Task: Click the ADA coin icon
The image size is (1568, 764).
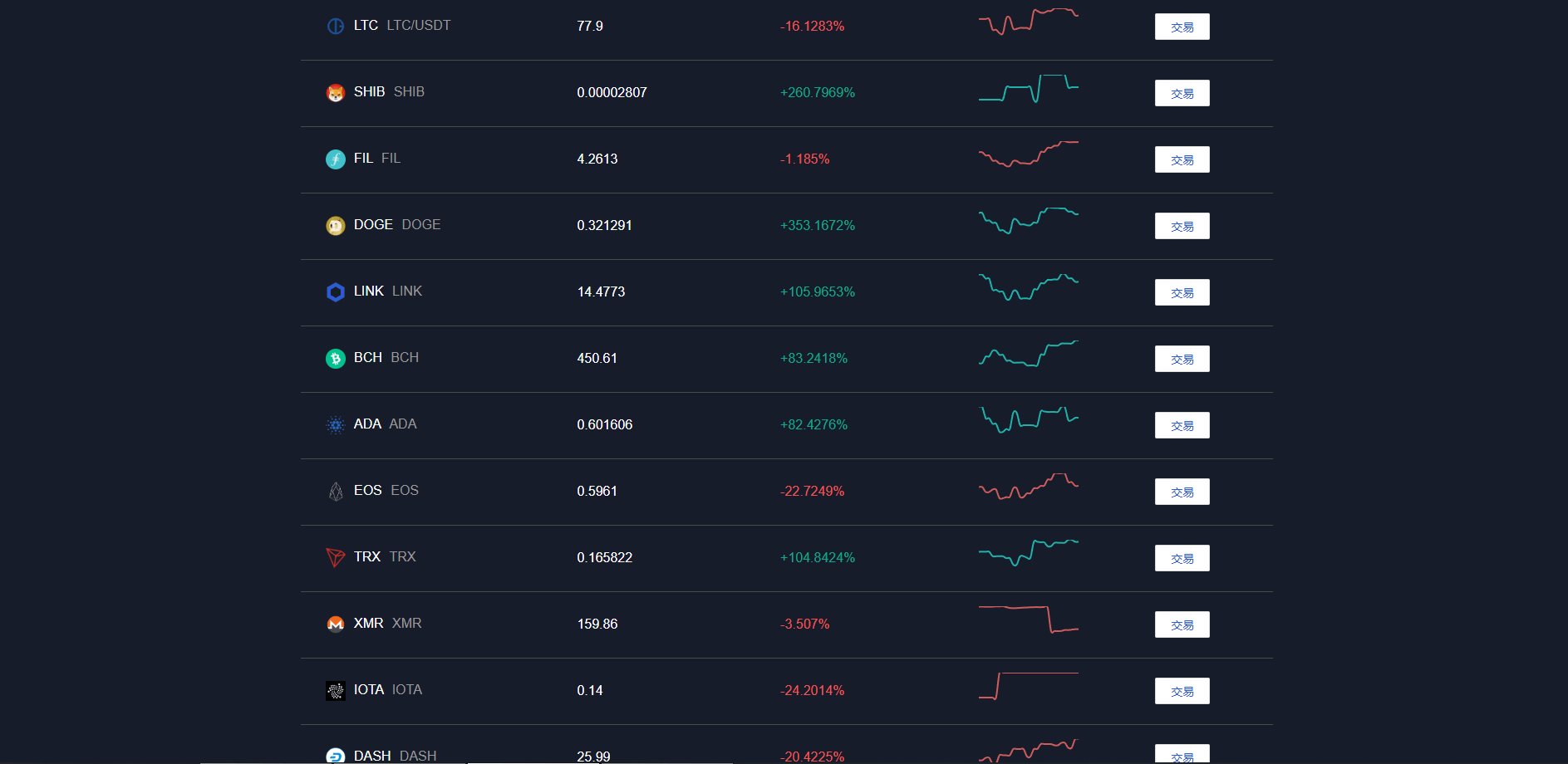Action: coord(336,425)
